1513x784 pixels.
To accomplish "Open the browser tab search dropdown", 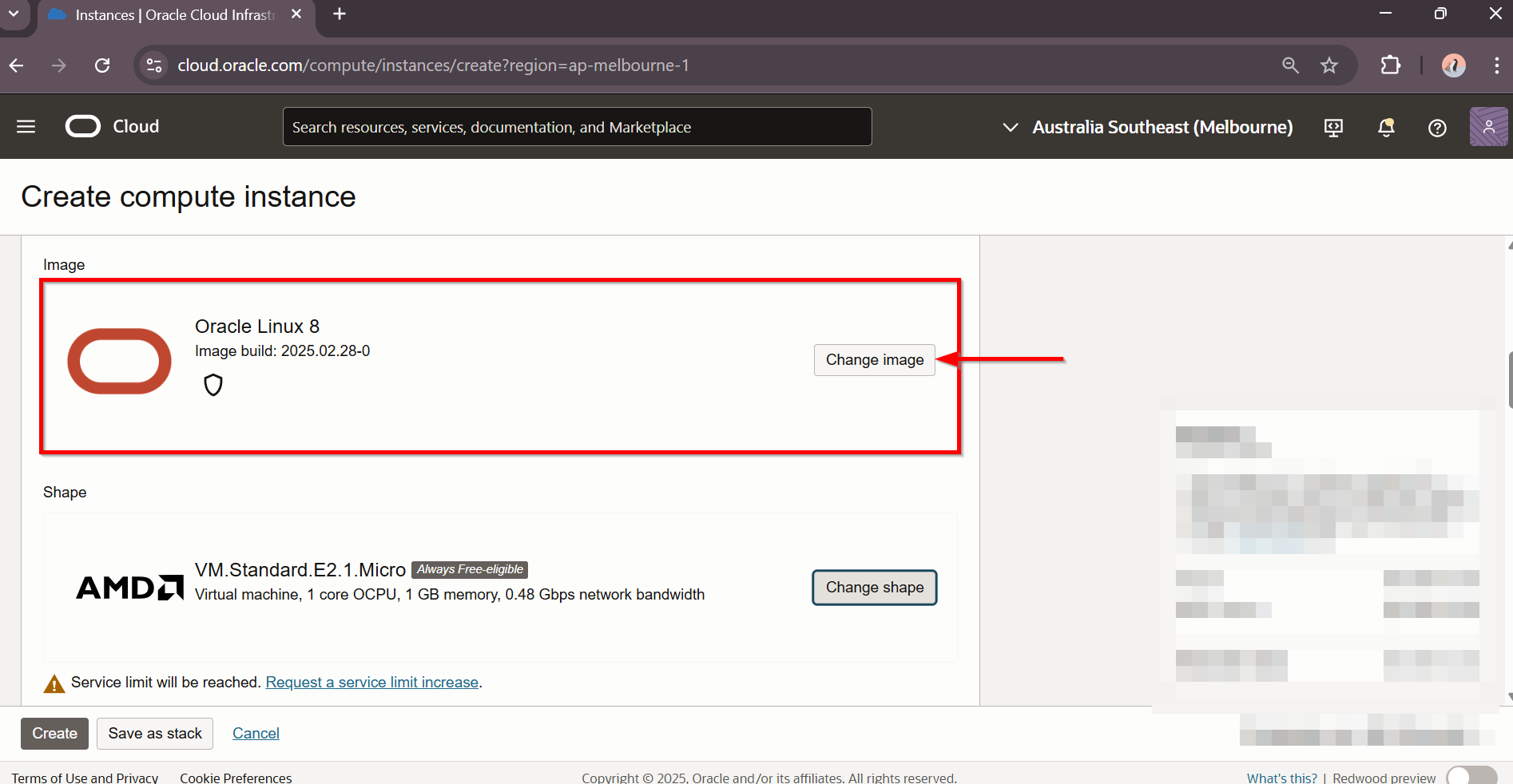I will [x=14, y=14].
